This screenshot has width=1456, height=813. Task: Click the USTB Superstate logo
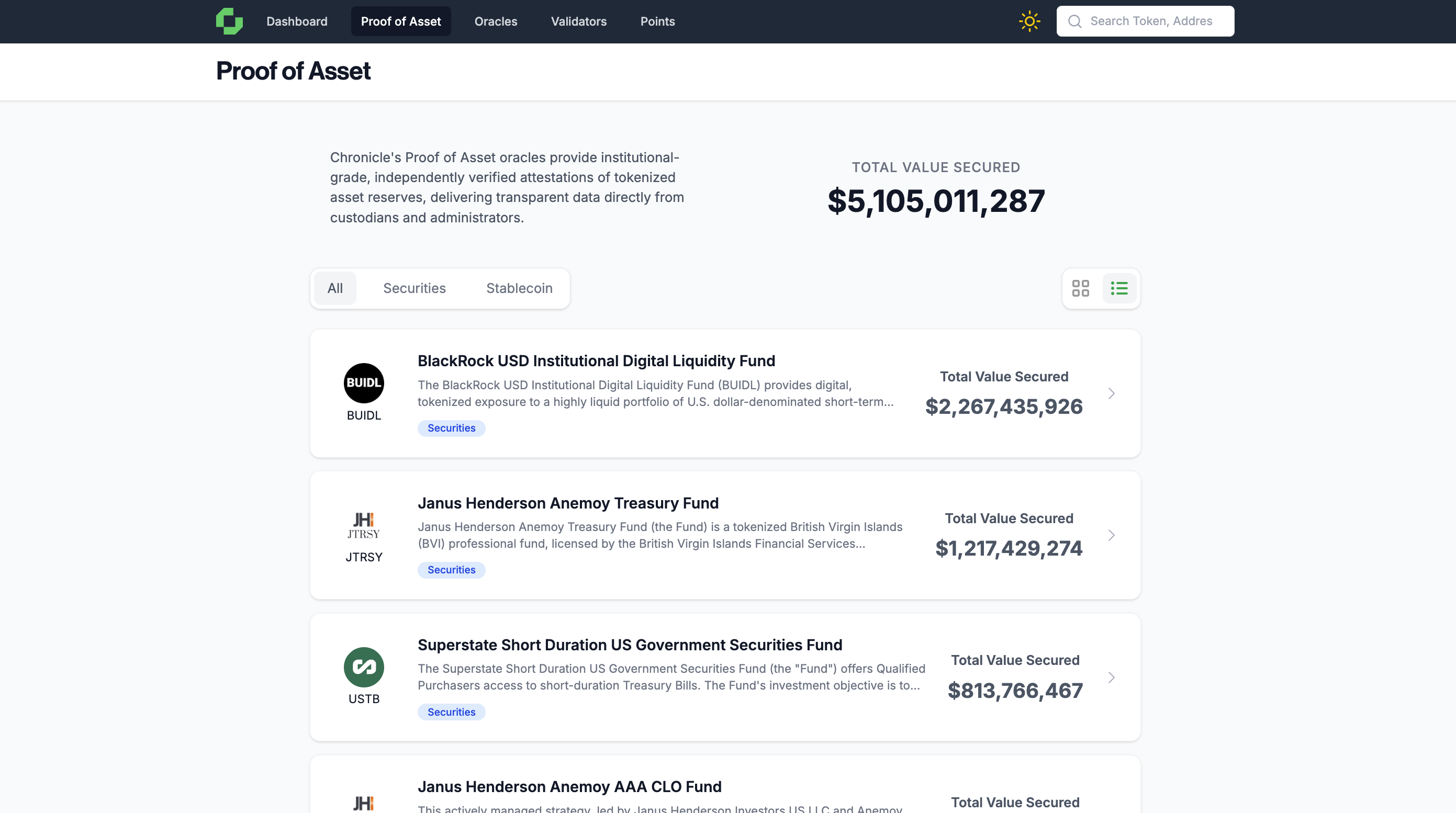(363, 667)
